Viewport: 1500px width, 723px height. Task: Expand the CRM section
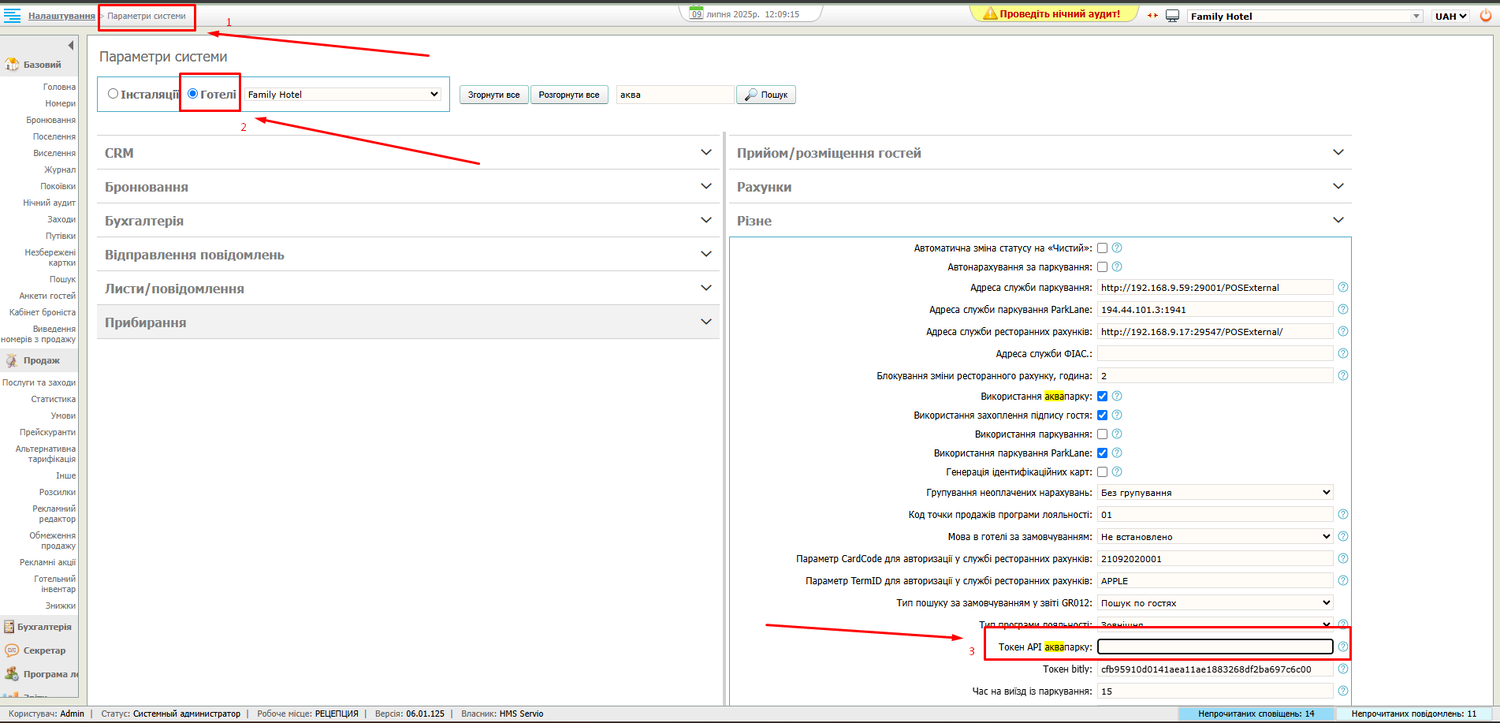click(x=408, y=153)
